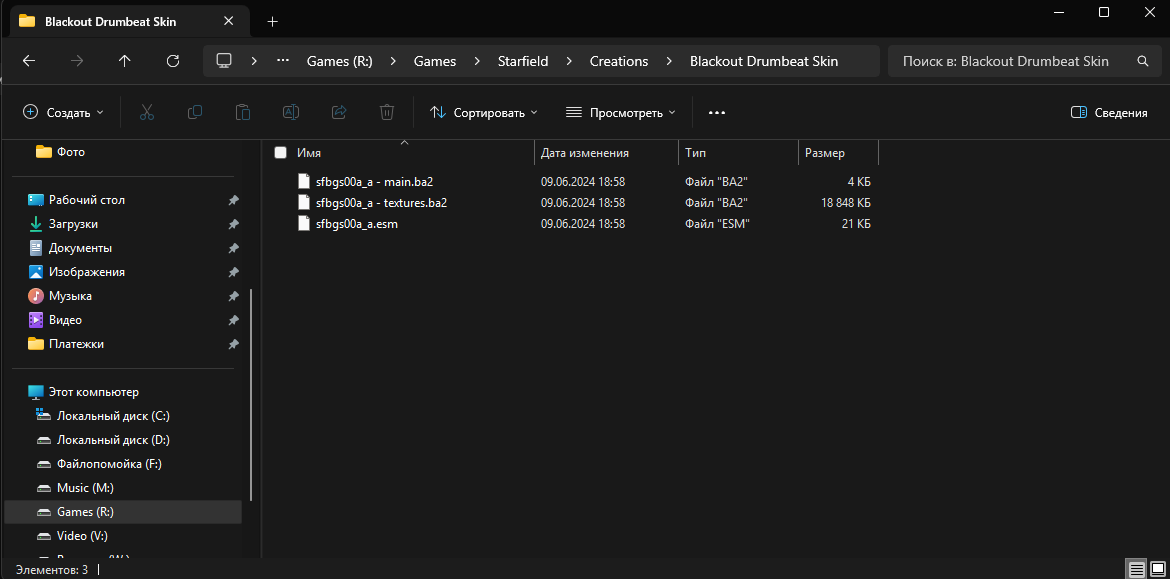Click the 18 848 КБ size value
This screenshot has height=579, width=1170.
845,202
